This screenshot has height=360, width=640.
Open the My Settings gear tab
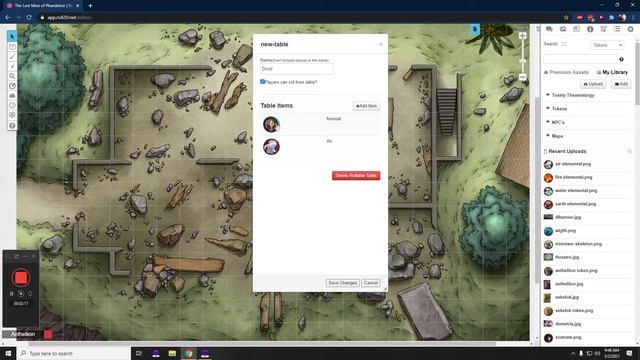pyautogui.click(x=630, y=29)
